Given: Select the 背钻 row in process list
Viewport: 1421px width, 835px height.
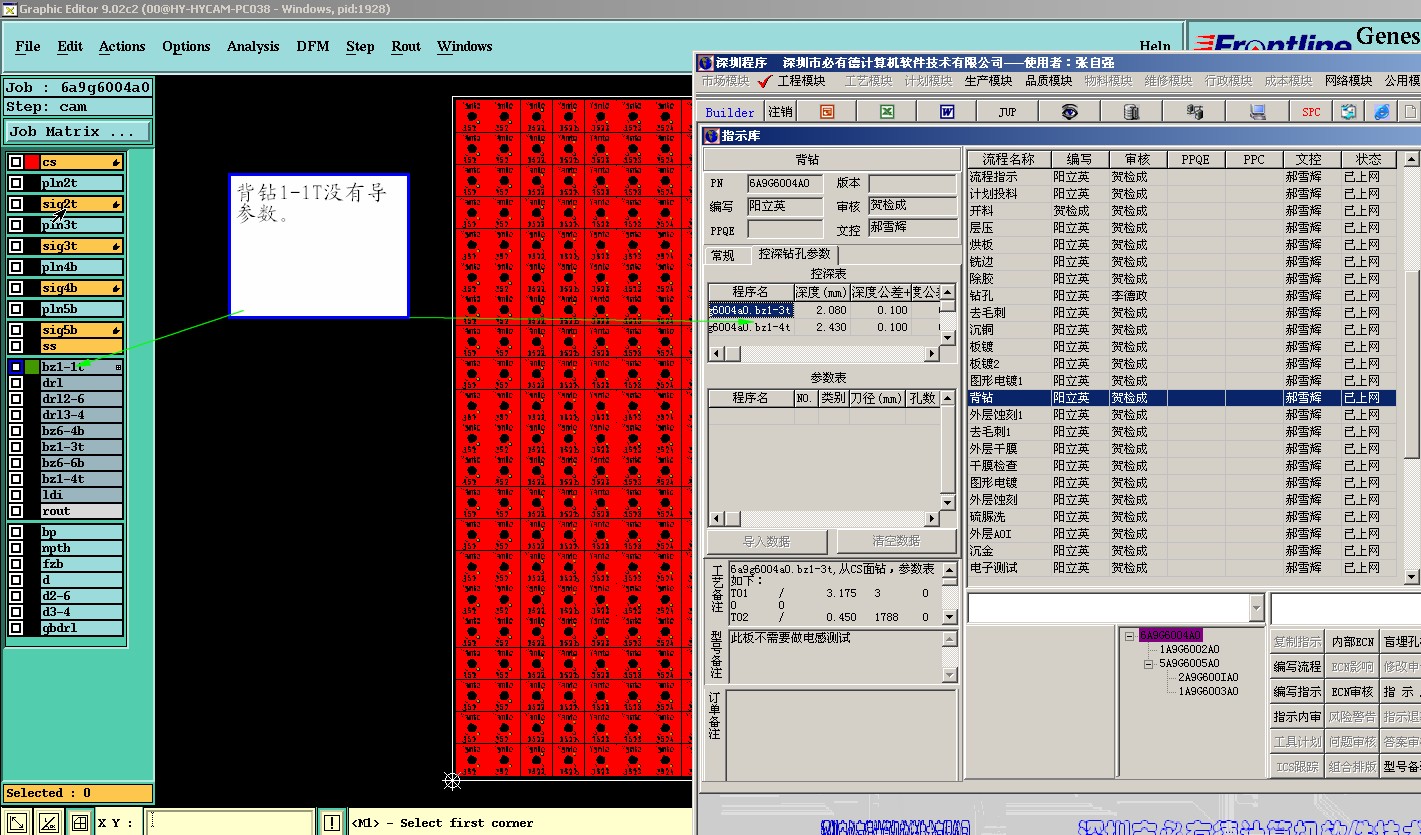Looking at the screenshot, I should (x=1181, y=398).
